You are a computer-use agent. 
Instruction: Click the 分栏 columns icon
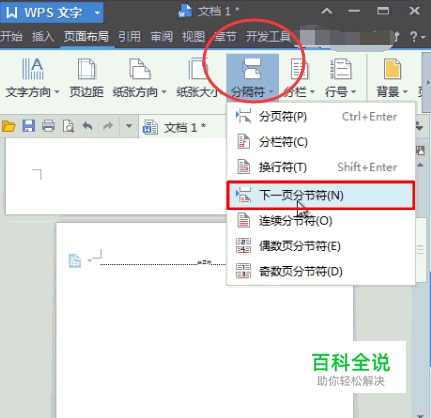click(x=299, y=69)
